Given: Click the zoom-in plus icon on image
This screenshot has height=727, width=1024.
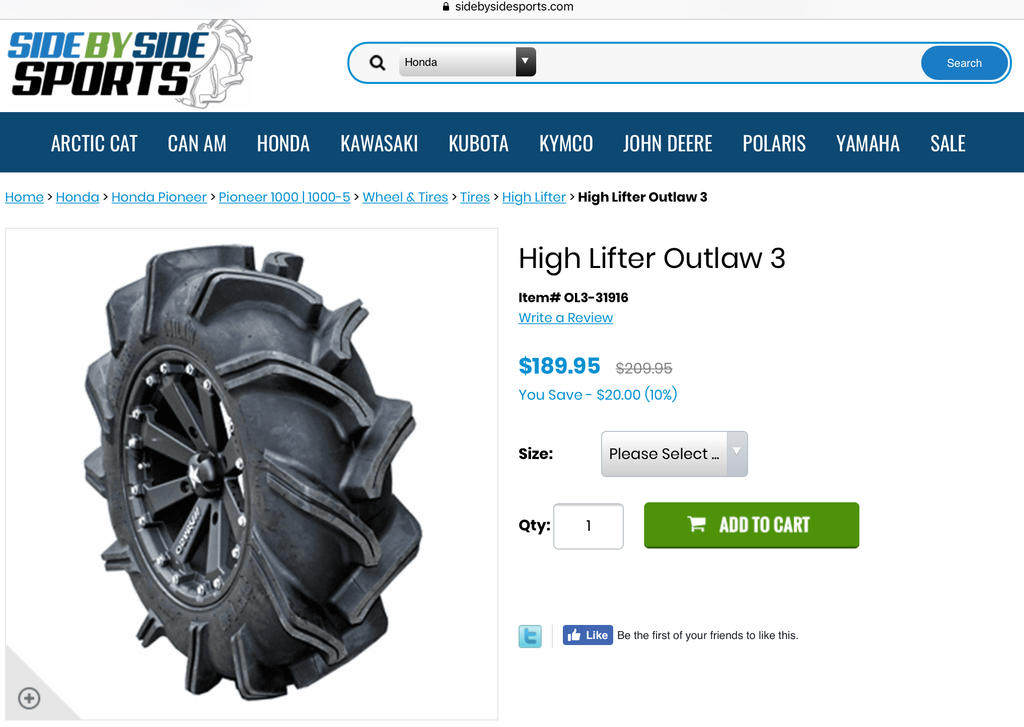Looking at the screenshot, I should pos(29,698).
